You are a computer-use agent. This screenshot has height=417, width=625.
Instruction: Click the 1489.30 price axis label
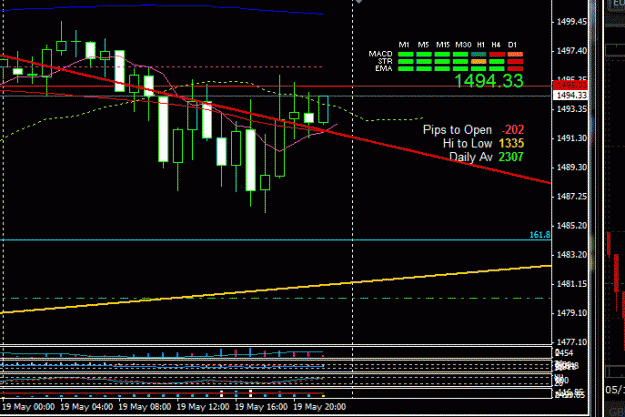tap(572, 167)
